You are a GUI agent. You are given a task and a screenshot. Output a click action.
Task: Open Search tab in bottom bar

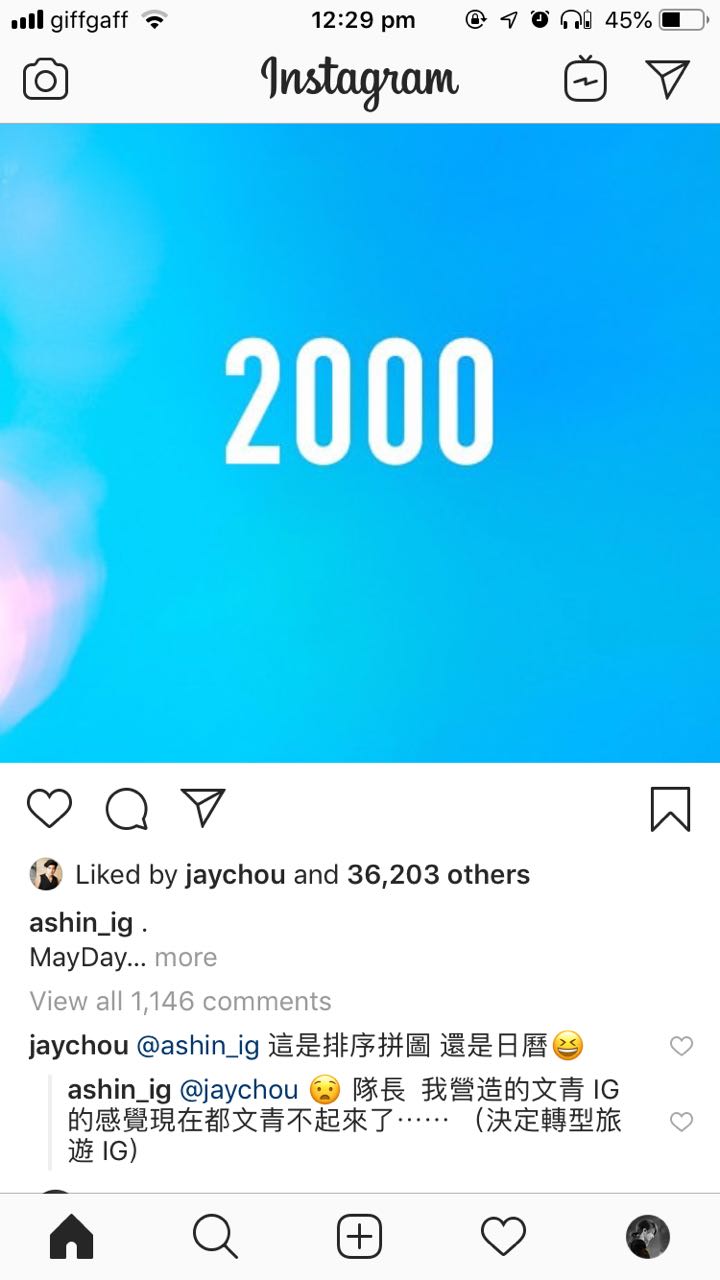click(215, 1237)
